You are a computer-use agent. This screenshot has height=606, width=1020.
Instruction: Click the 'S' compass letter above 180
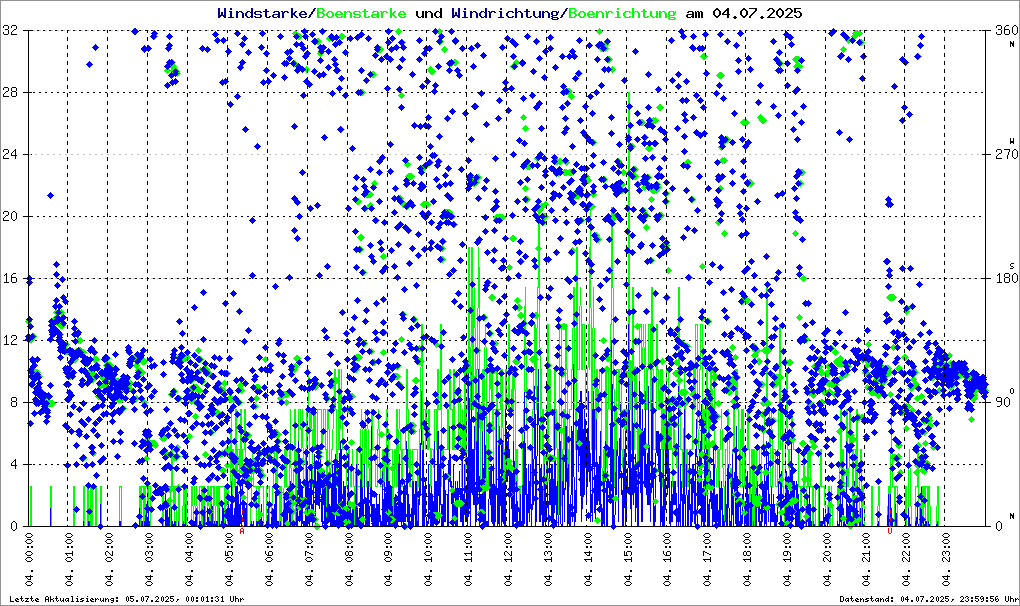1012,265
